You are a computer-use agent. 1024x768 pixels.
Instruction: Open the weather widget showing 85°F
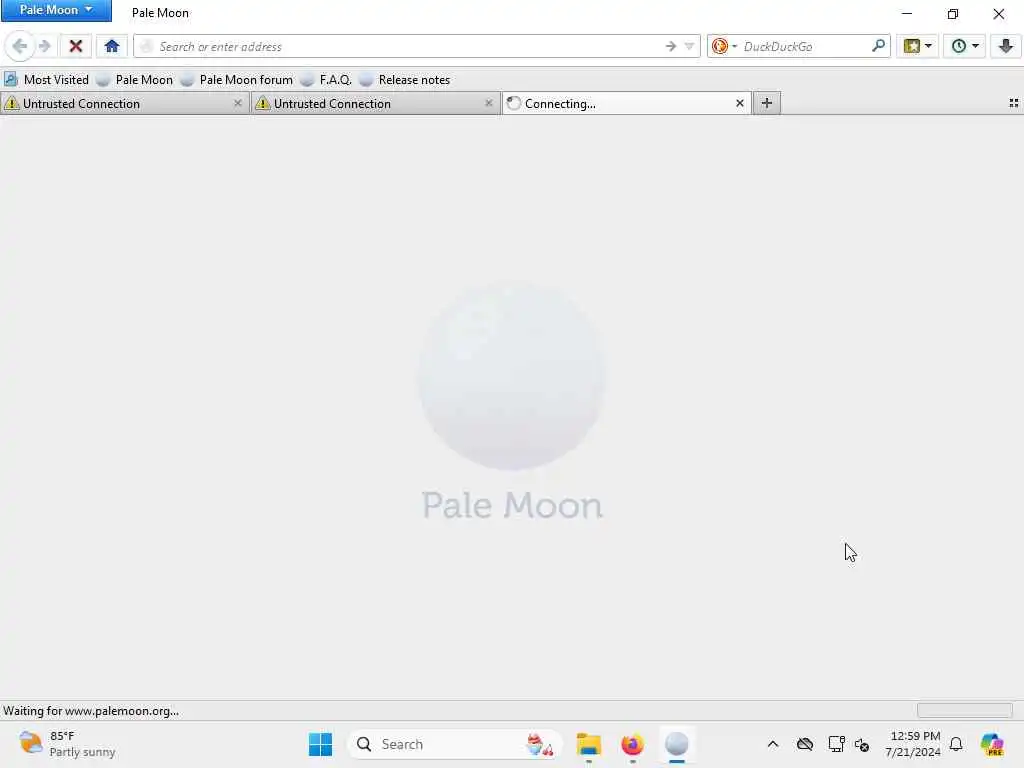(x=67, y=744)
